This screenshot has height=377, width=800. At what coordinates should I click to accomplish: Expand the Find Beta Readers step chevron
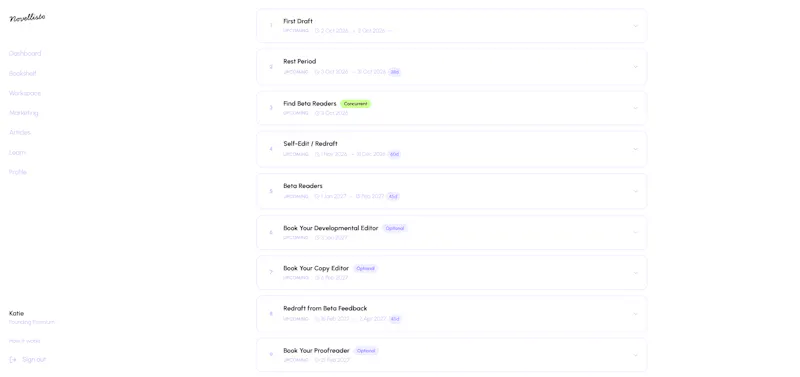[635, 108]
